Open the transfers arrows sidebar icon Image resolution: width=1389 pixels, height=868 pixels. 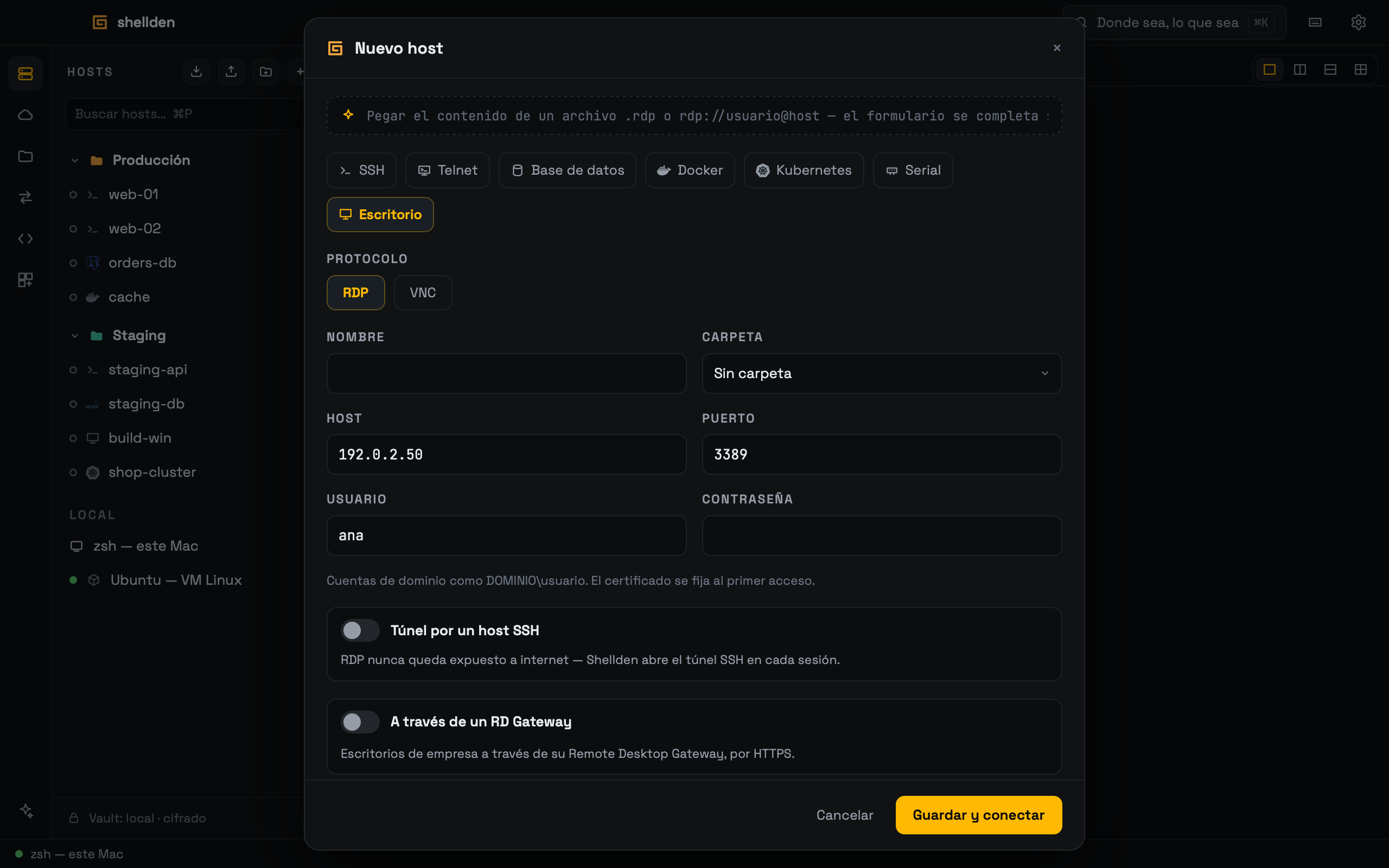point(26,197)
